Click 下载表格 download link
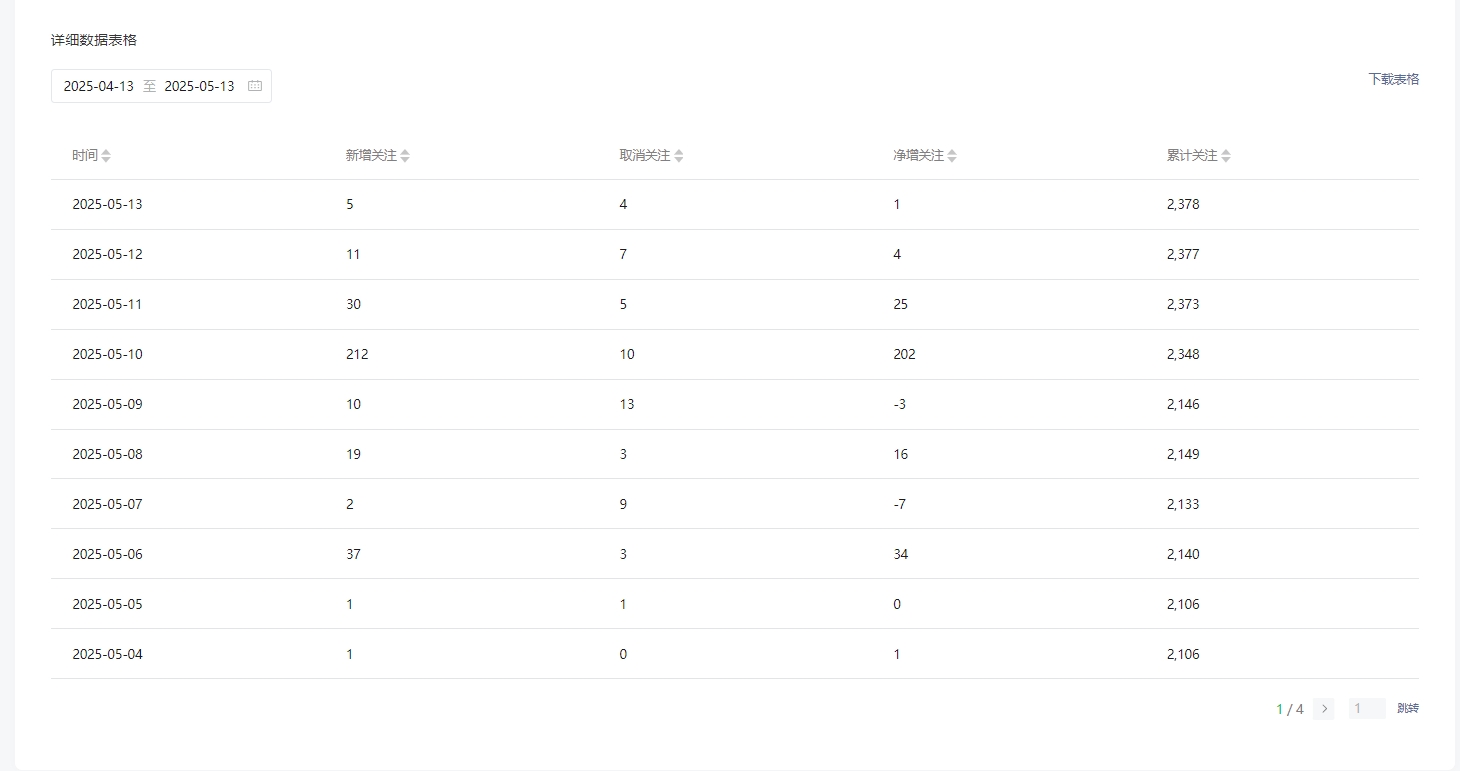The image size is (1460, 771). point(1393,79)
